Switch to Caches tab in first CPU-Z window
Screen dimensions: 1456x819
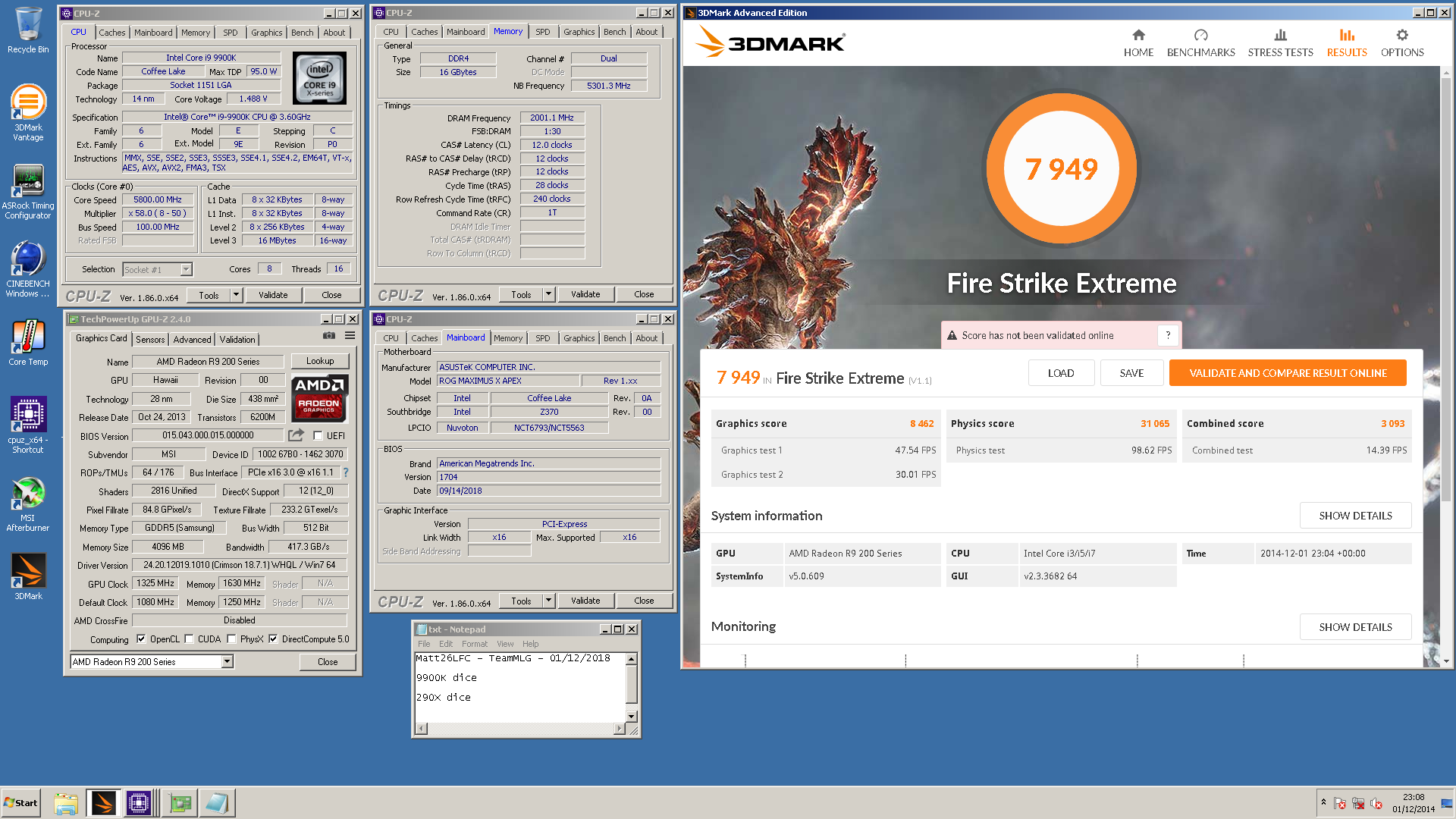(112, 33)
